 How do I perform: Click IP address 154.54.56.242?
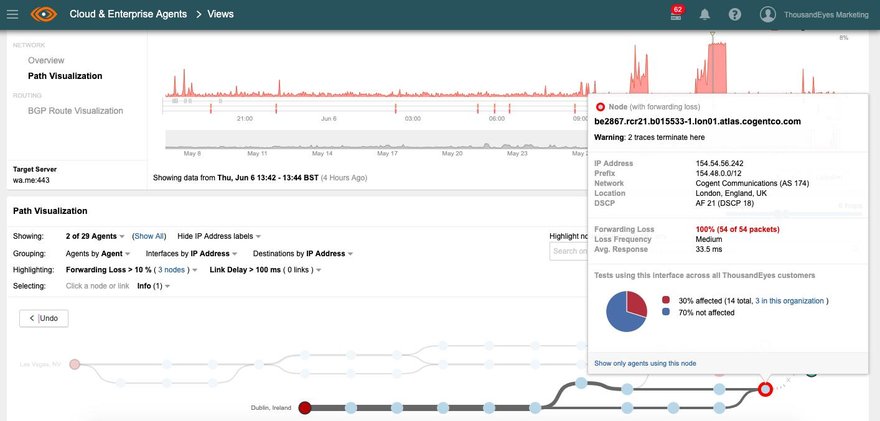(719, 163)
